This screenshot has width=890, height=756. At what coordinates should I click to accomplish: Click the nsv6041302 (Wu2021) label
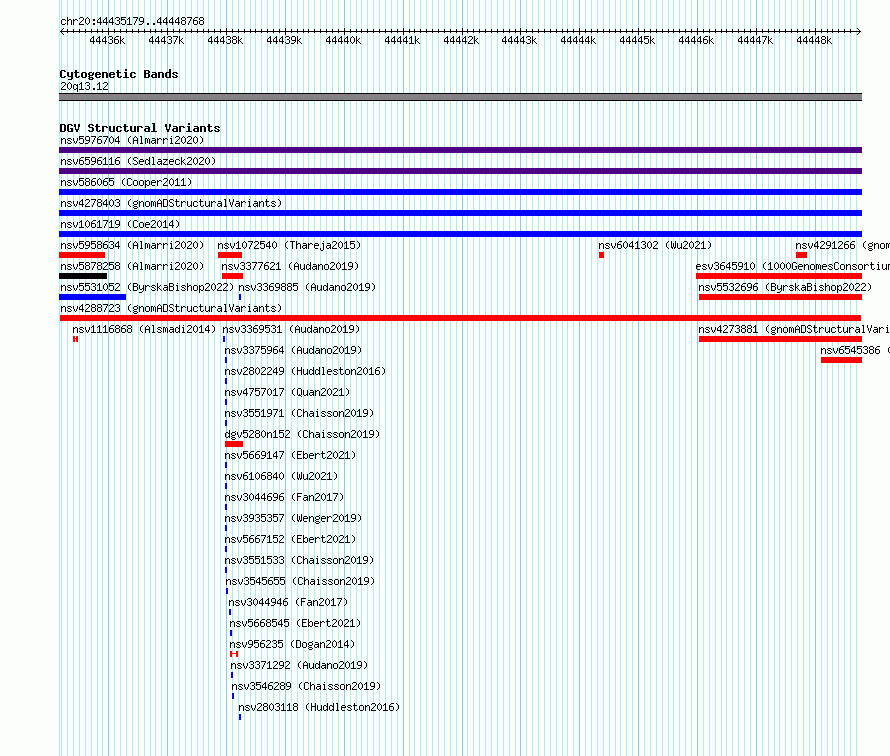[x=655, y=245]
